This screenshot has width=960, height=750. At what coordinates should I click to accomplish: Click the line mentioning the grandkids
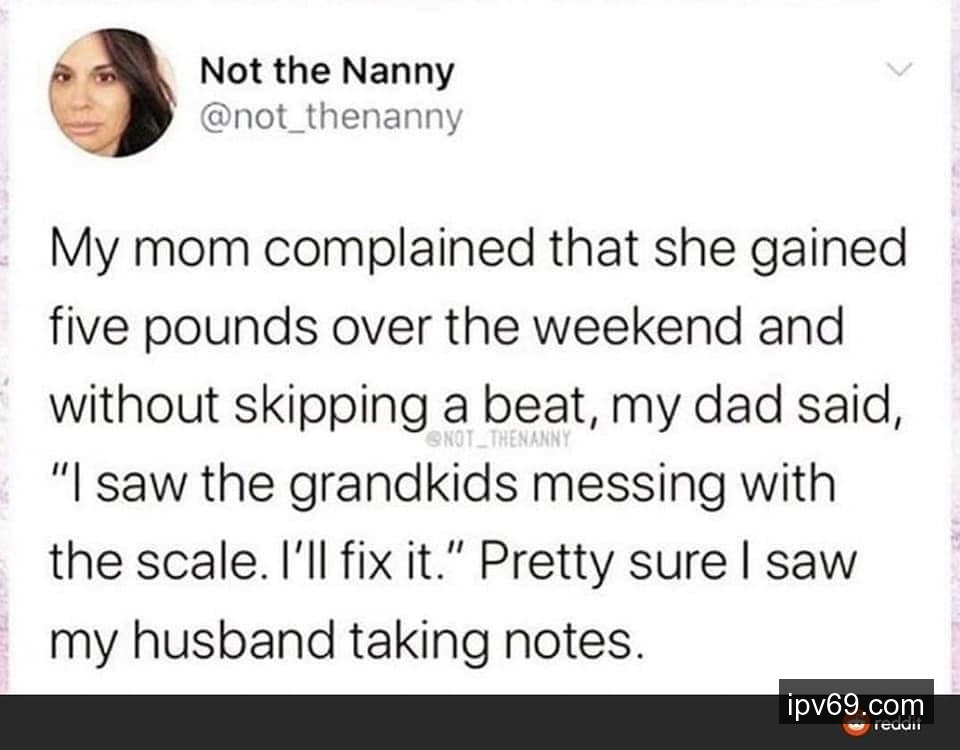[443, 485]
